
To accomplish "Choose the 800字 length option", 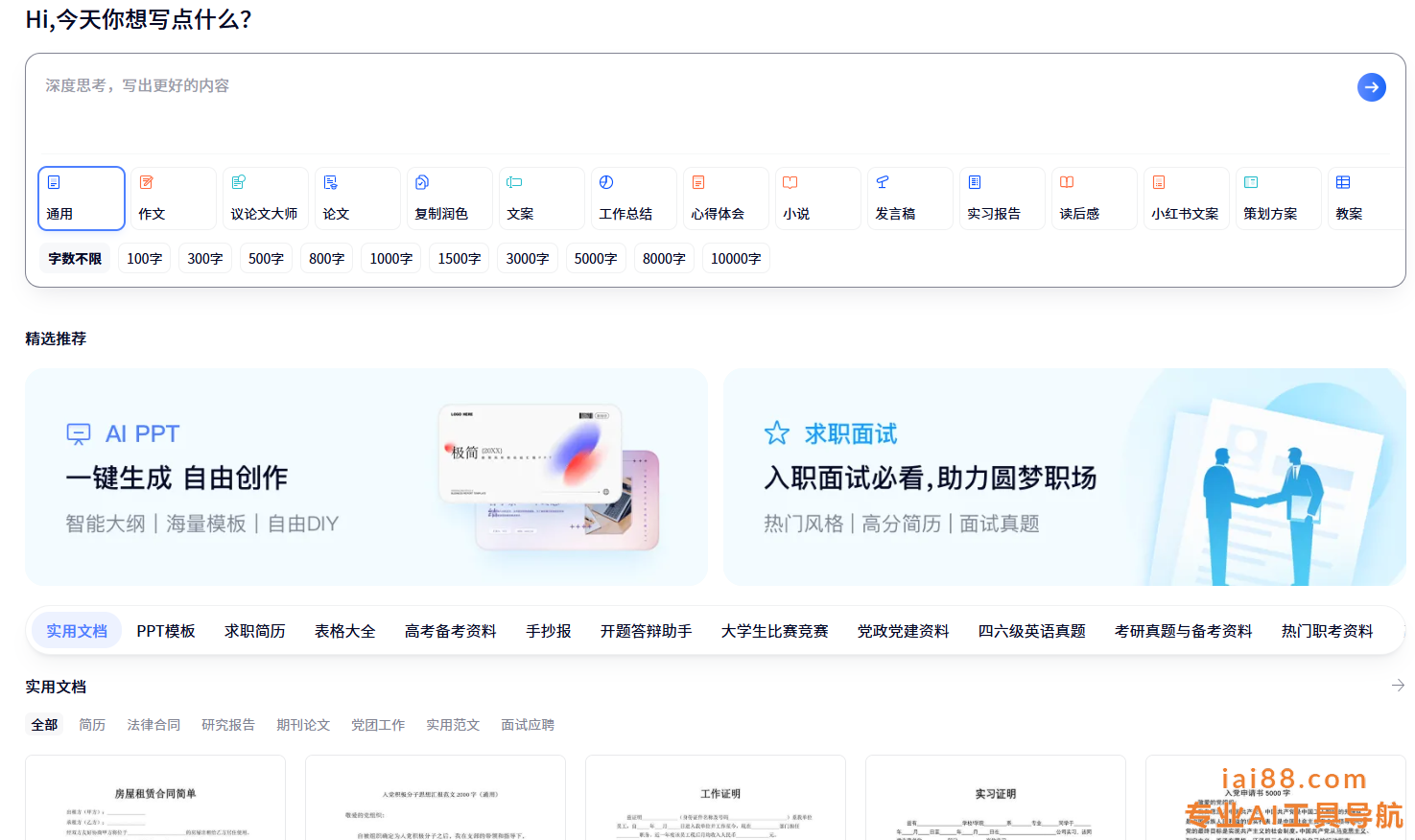I will pyautogui.click(x=327, y=259).
